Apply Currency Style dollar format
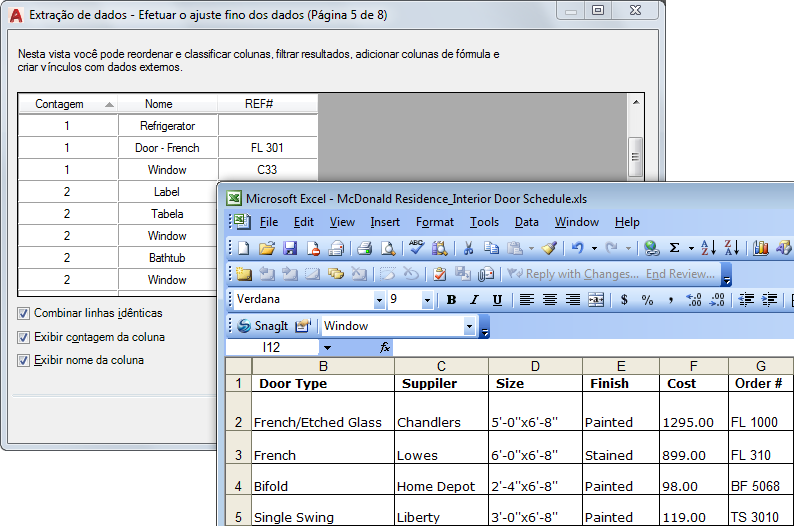 [x=624, y=300]
